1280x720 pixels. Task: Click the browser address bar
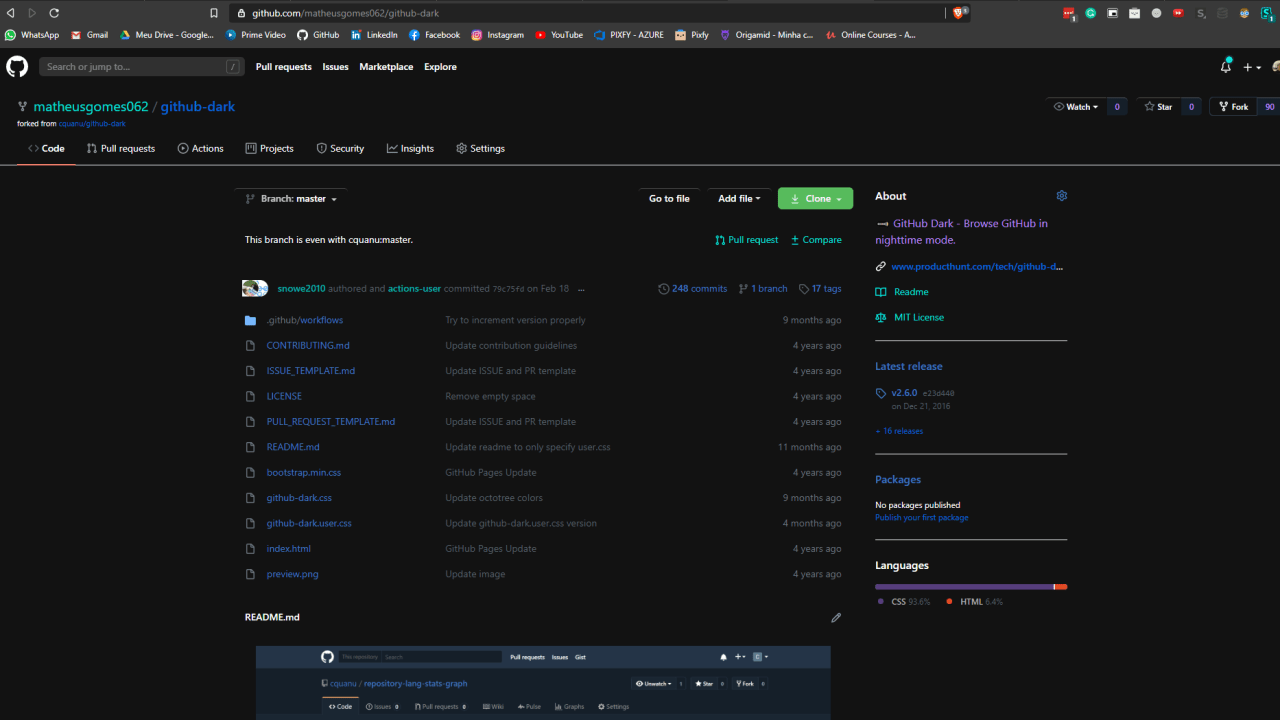pos(586,13)
